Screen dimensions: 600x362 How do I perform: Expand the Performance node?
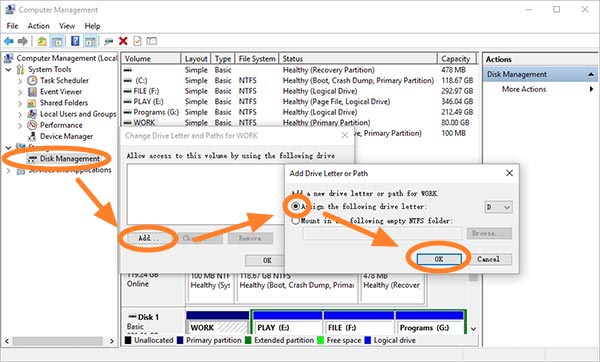pos(20,125)
